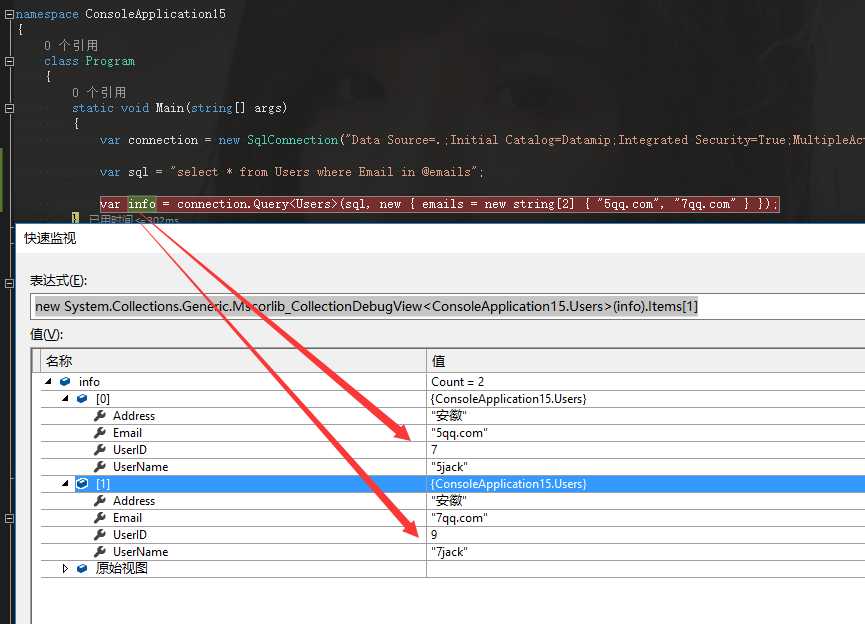865x624 pixels.
Task: Click the wrench icon next to the Email row under [0]
Action: [100, 433]
